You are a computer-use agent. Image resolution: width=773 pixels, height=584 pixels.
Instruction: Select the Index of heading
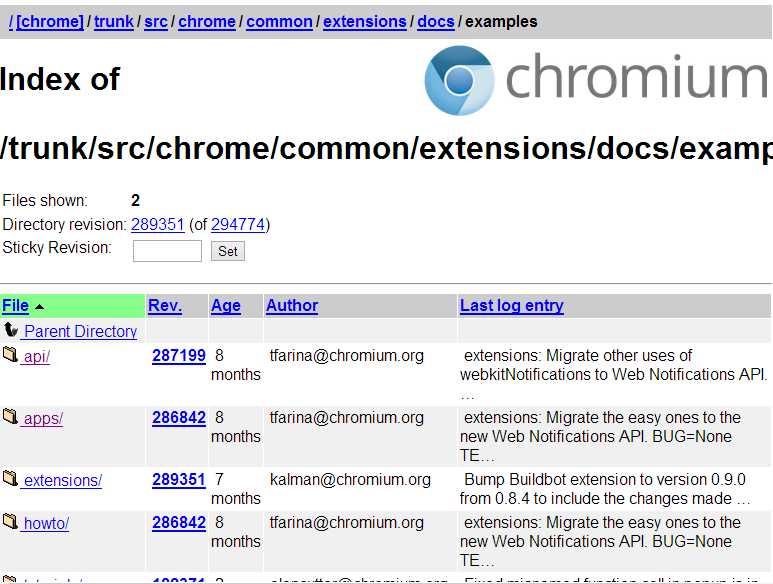tap(60, 79)
